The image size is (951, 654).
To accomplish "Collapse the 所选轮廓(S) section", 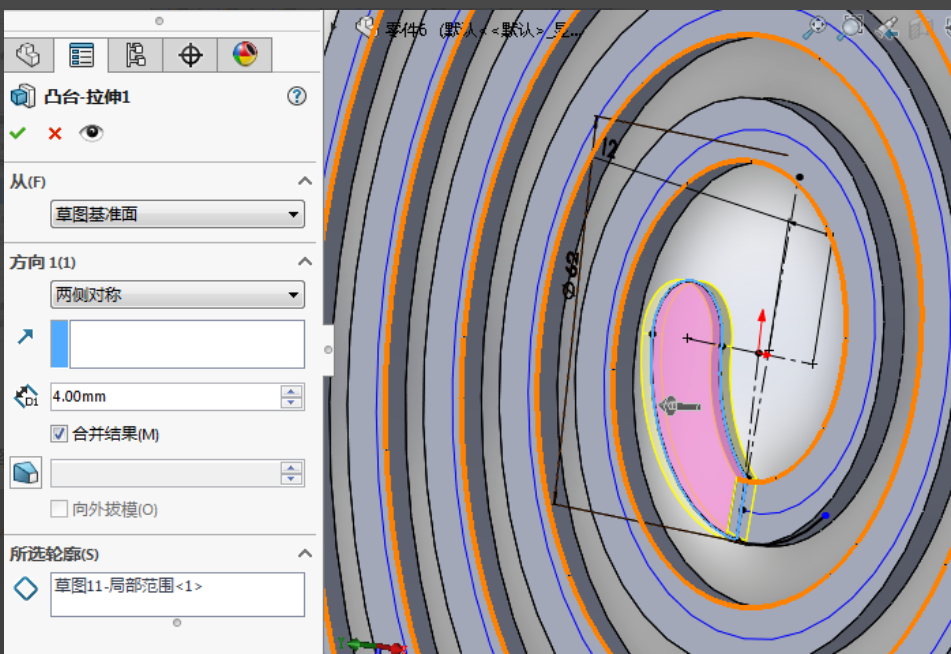I will click(x=305, y=553).
